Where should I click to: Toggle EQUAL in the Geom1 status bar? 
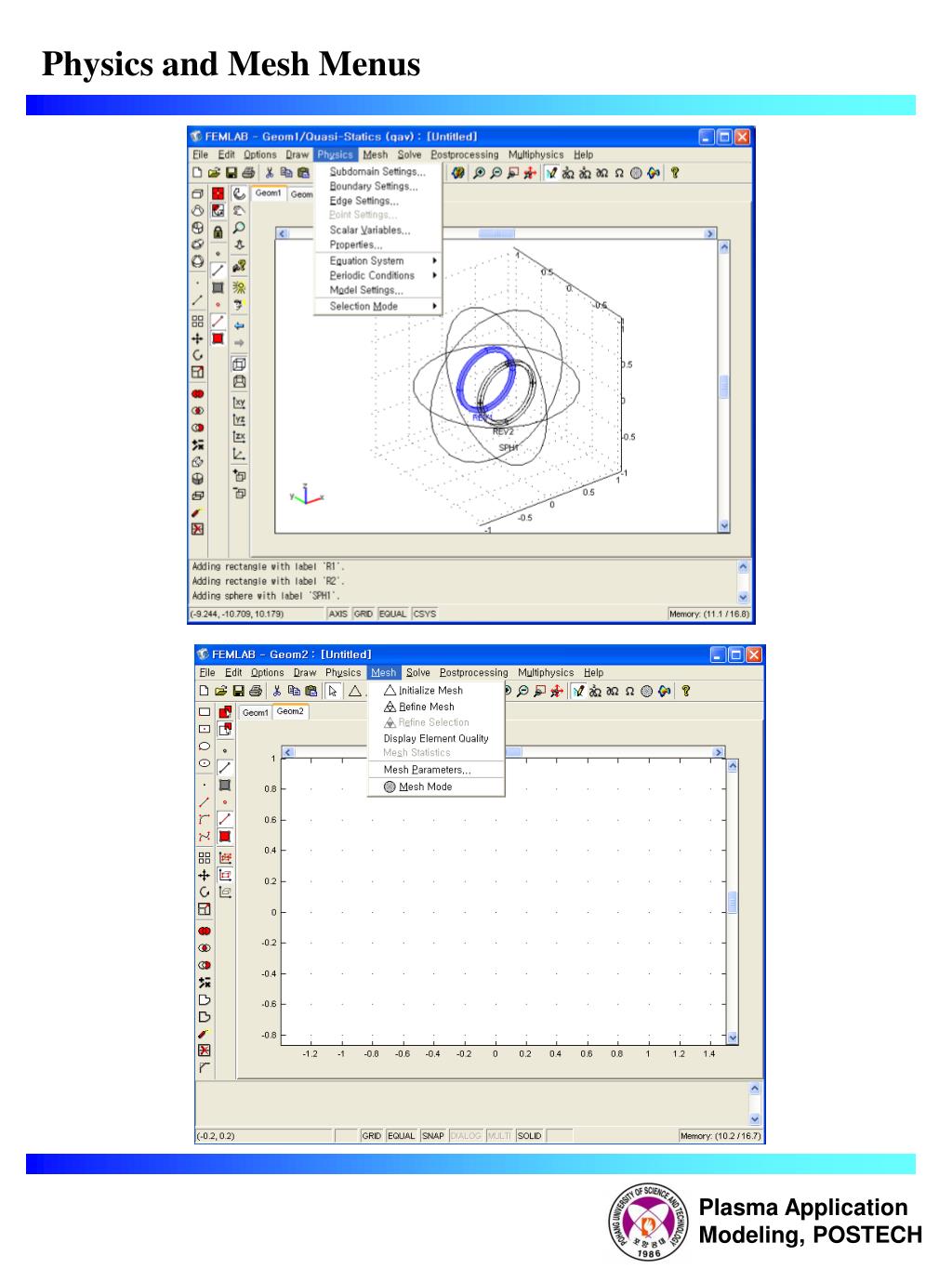coord(393,614)
